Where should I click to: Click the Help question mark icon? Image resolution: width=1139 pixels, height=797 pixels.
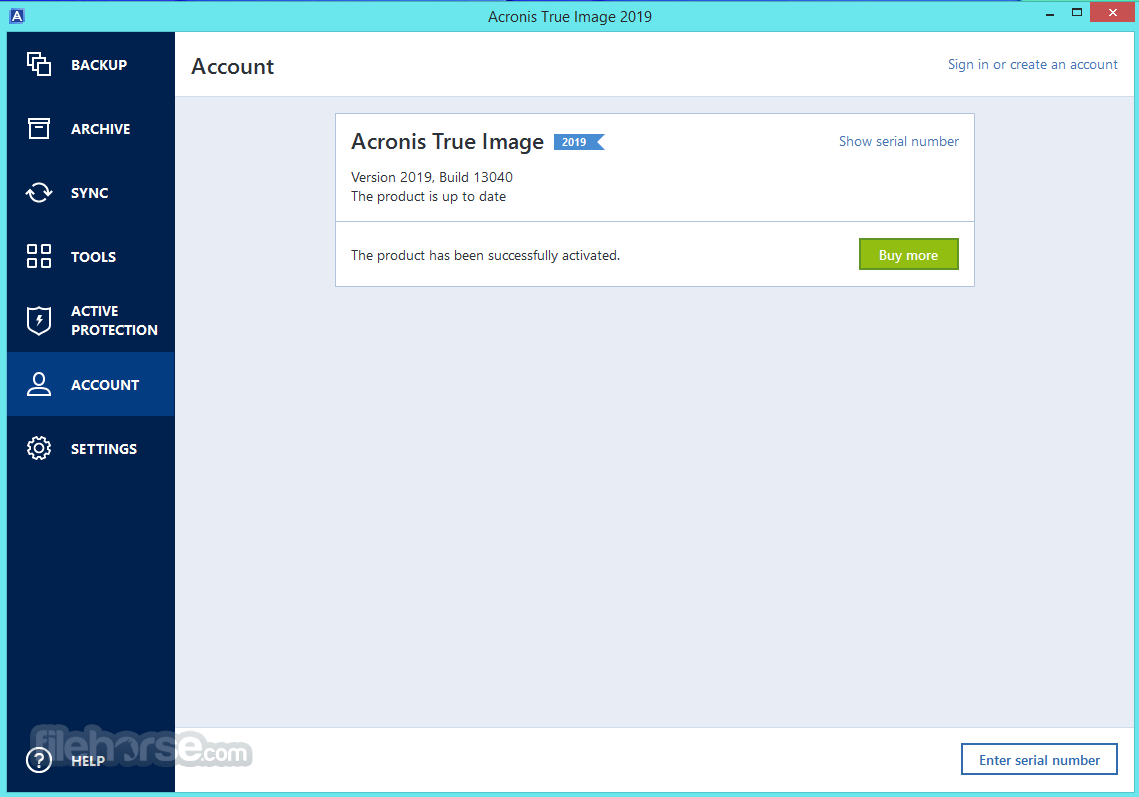point(38,760)
